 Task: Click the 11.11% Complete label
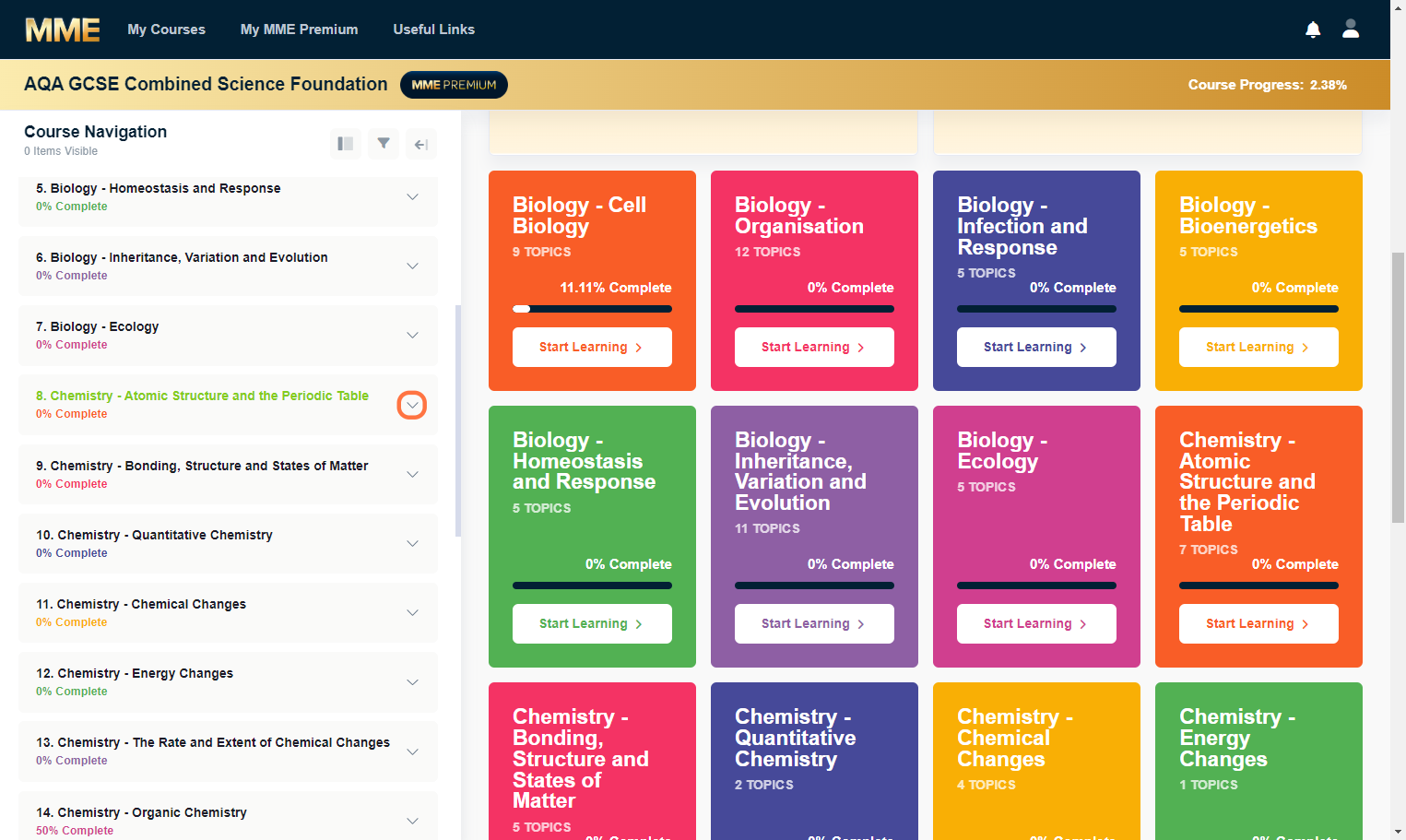pos(616,288)
